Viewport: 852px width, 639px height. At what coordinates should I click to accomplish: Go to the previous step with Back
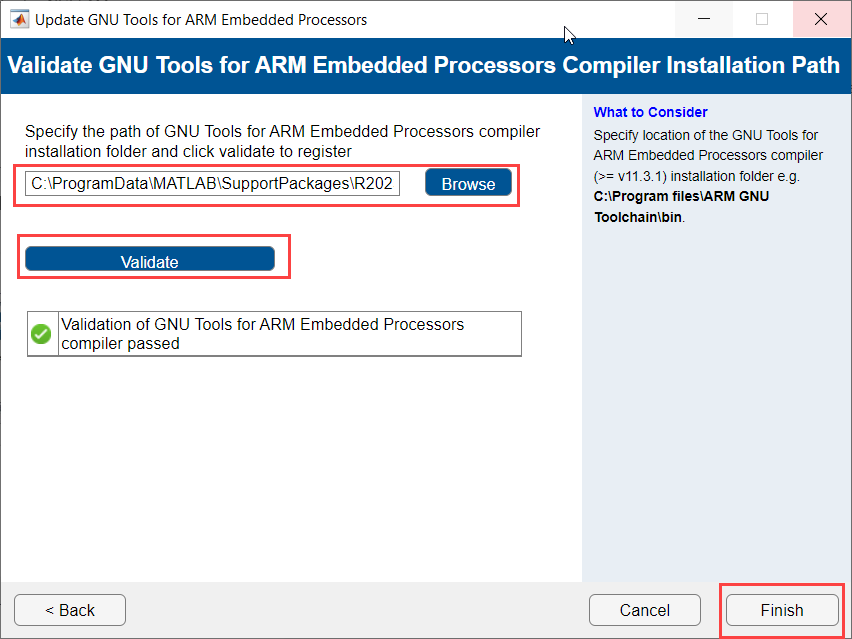tap(70, 610)
